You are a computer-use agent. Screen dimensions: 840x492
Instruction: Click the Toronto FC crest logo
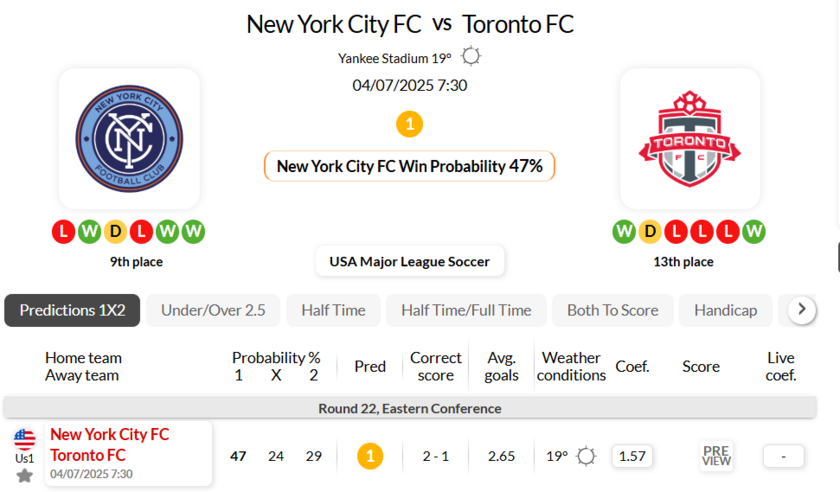pos(690,139)
